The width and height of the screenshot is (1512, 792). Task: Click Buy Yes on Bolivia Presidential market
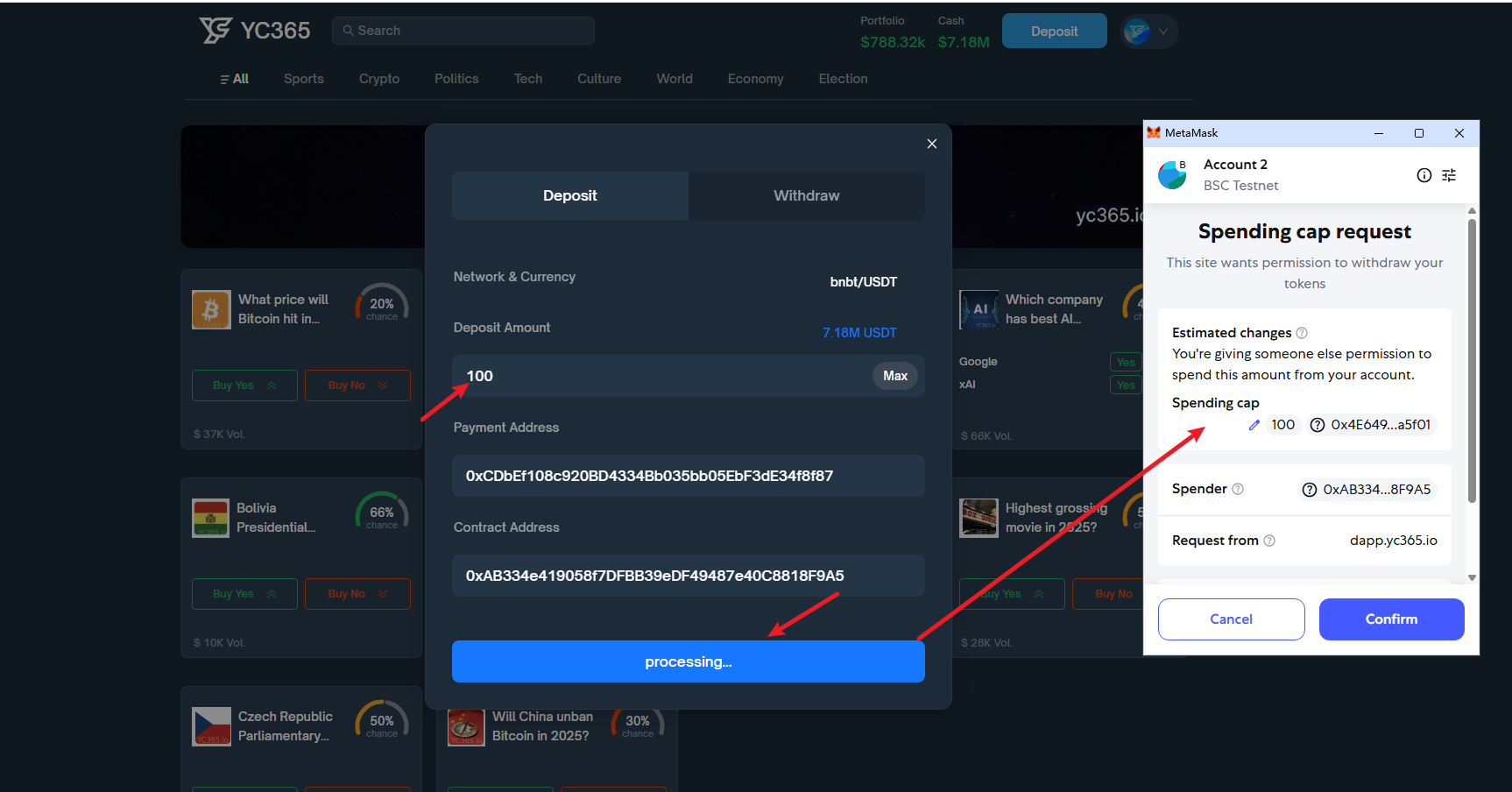pos(244,594)
